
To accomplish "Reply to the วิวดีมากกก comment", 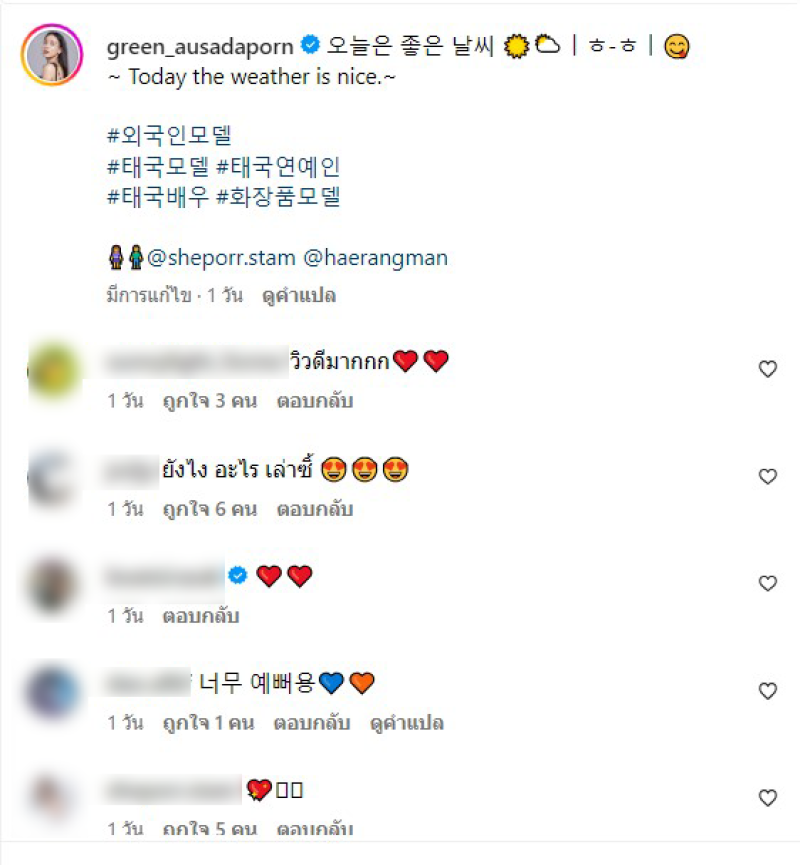I will [x=314, y=401].
